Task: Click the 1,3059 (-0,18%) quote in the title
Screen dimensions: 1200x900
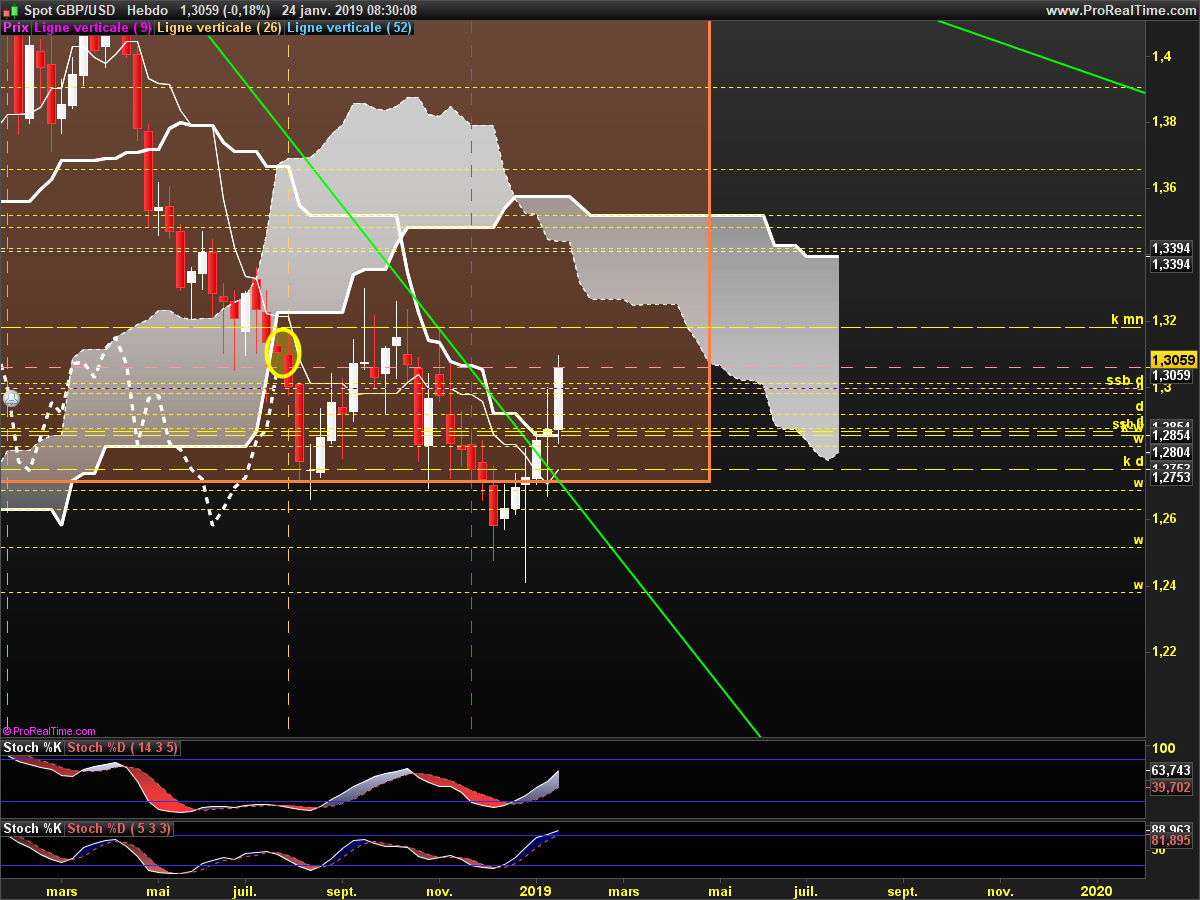Action: tap(225, 10)
